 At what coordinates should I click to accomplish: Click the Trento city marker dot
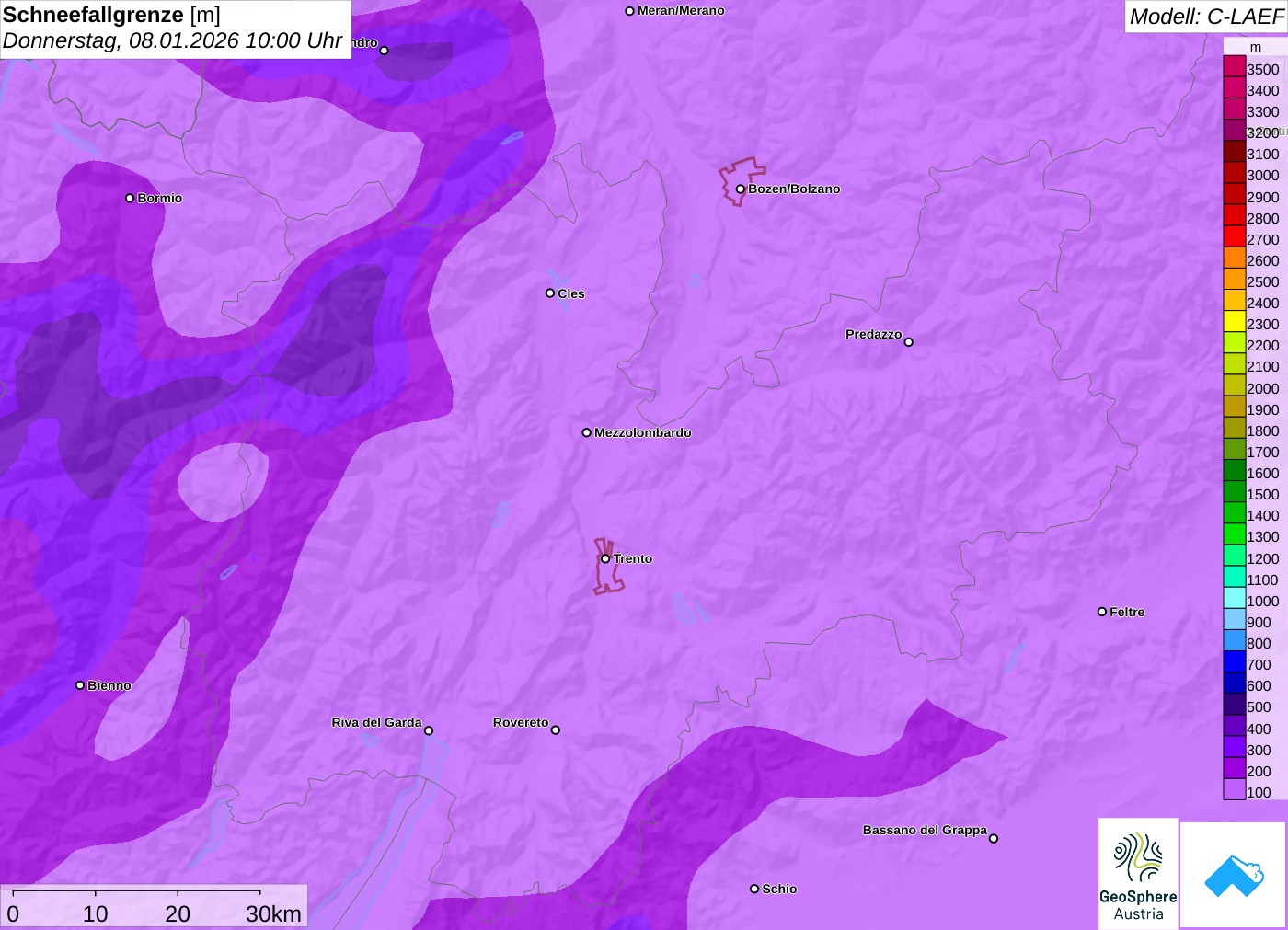click(605, 558)
